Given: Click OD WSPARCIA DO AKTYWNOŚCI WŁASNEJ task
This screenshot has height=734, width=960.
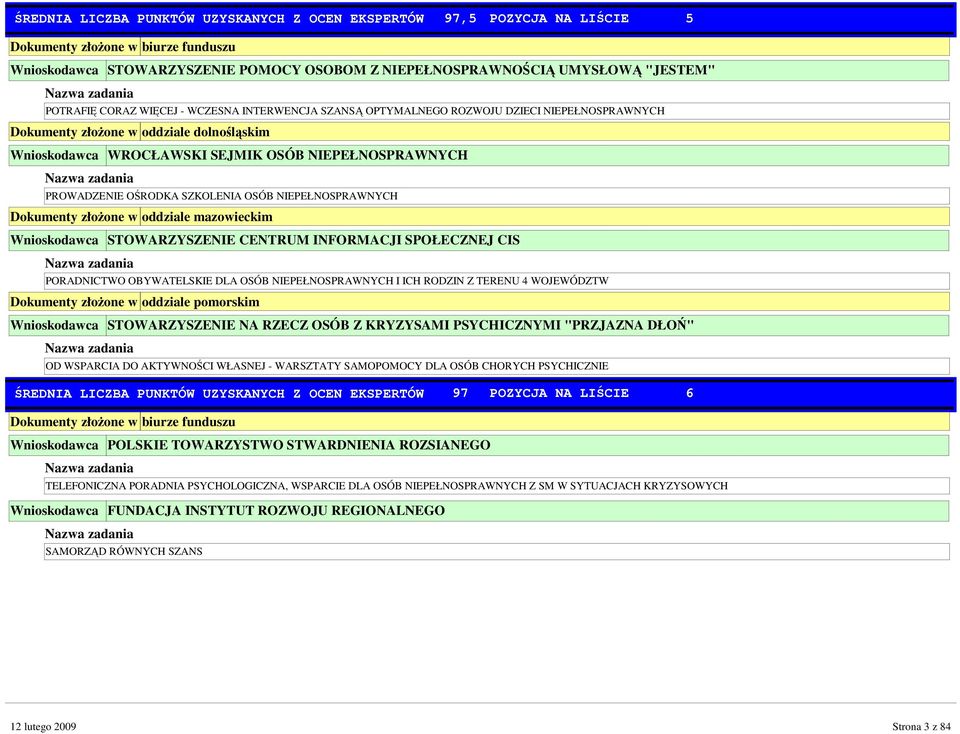Looking at the screenshot, I should [x=328, y=366].
